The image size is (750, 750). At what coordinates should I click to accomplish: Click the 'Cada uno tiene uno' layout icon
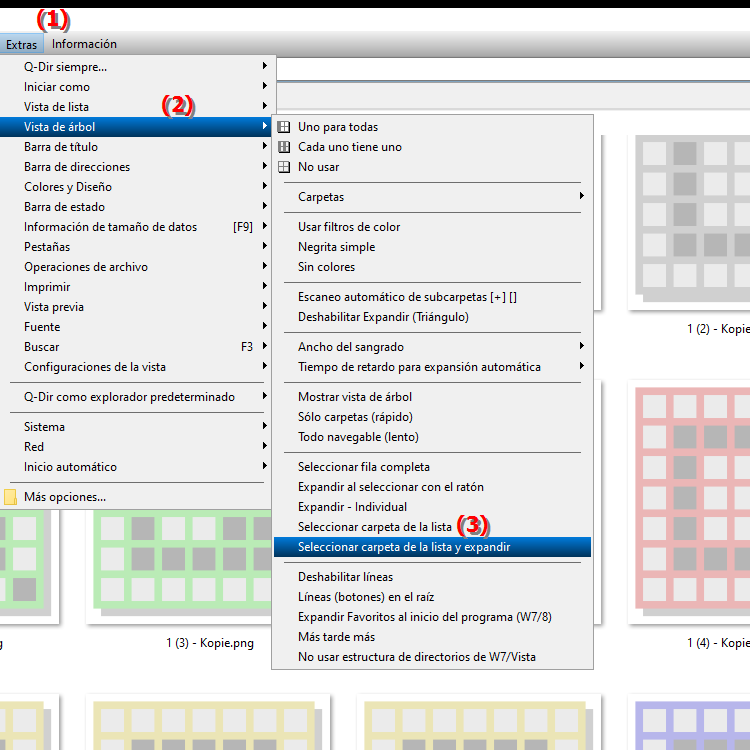pos(284,147)
